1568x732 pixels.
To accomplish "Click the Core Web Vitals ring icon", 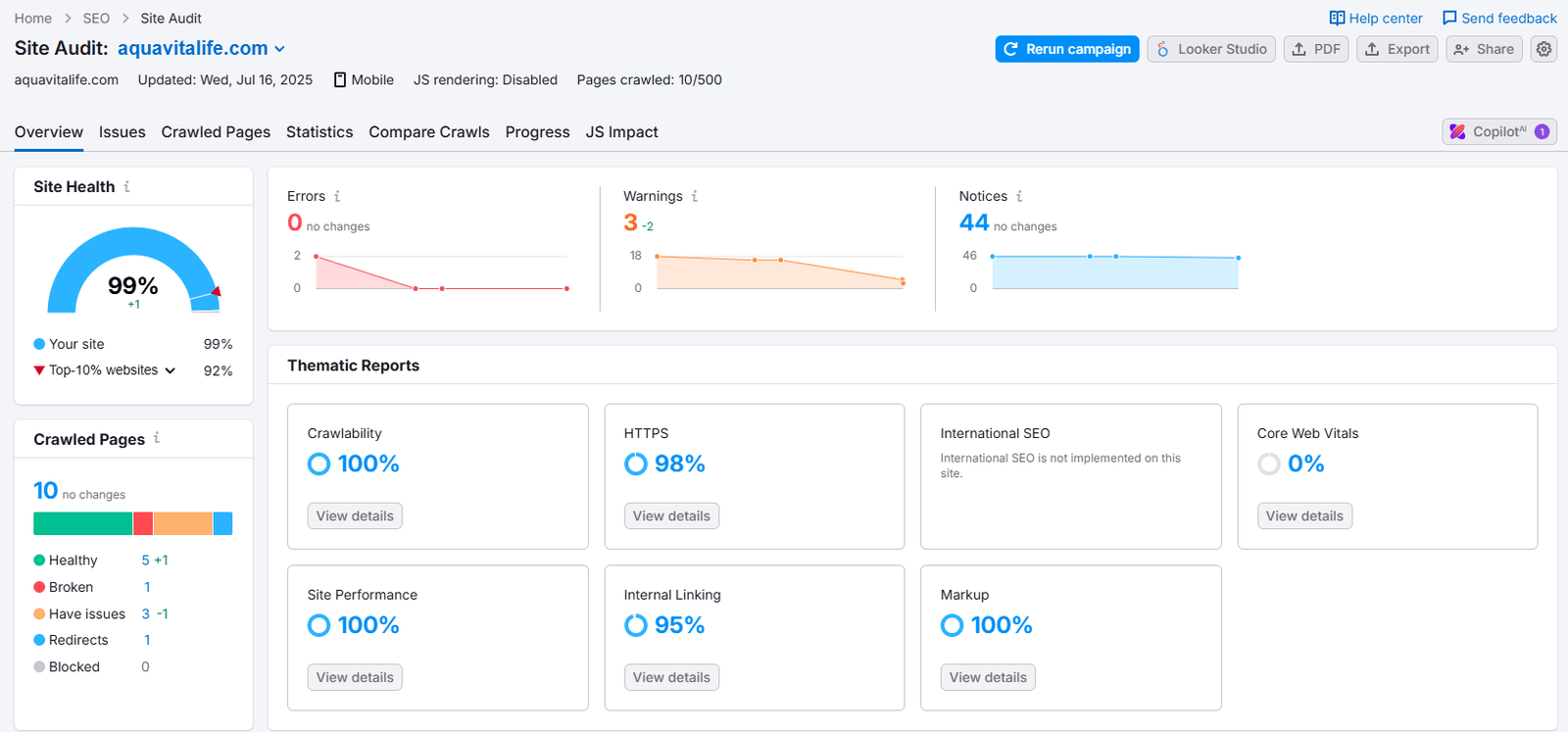I will click(1269, 464).
